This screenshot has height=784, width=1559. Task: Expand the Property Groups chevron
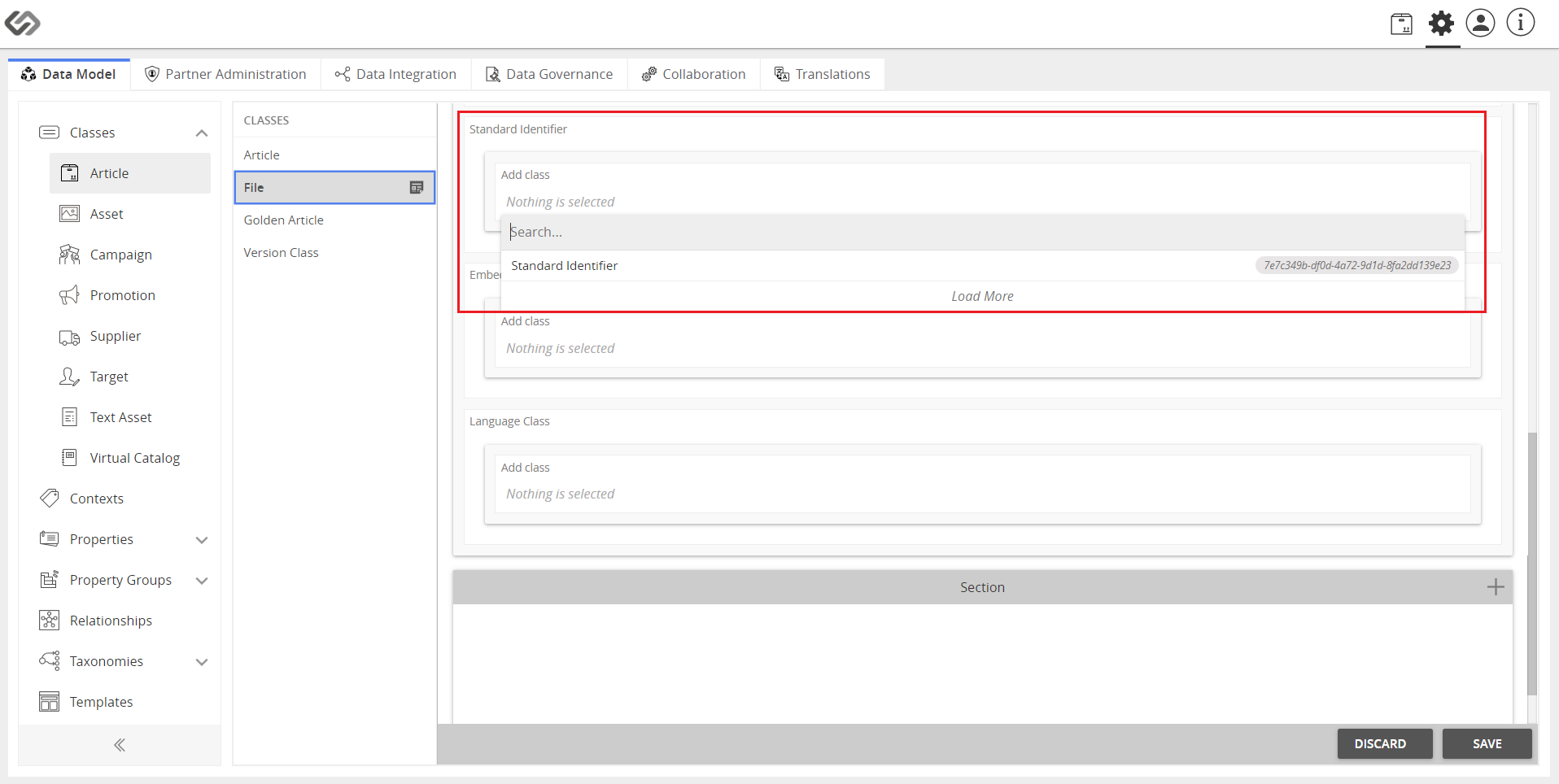202,581
